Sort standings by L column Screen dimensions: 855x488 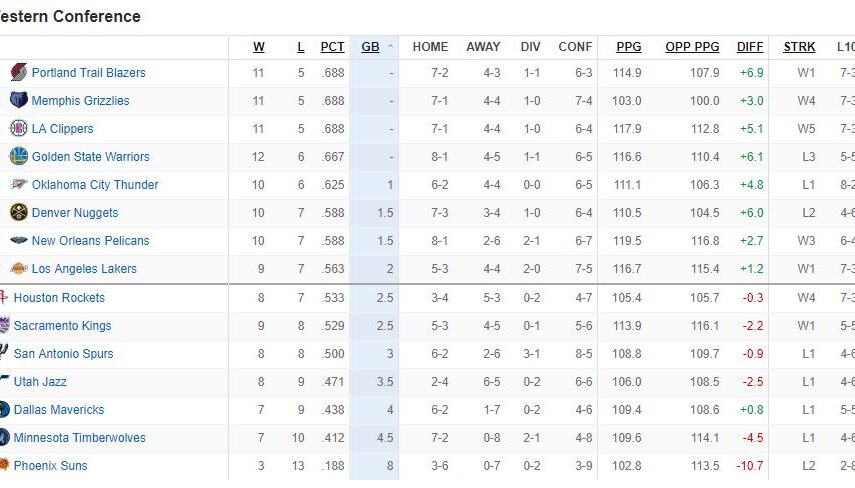(x=301, y=47)
